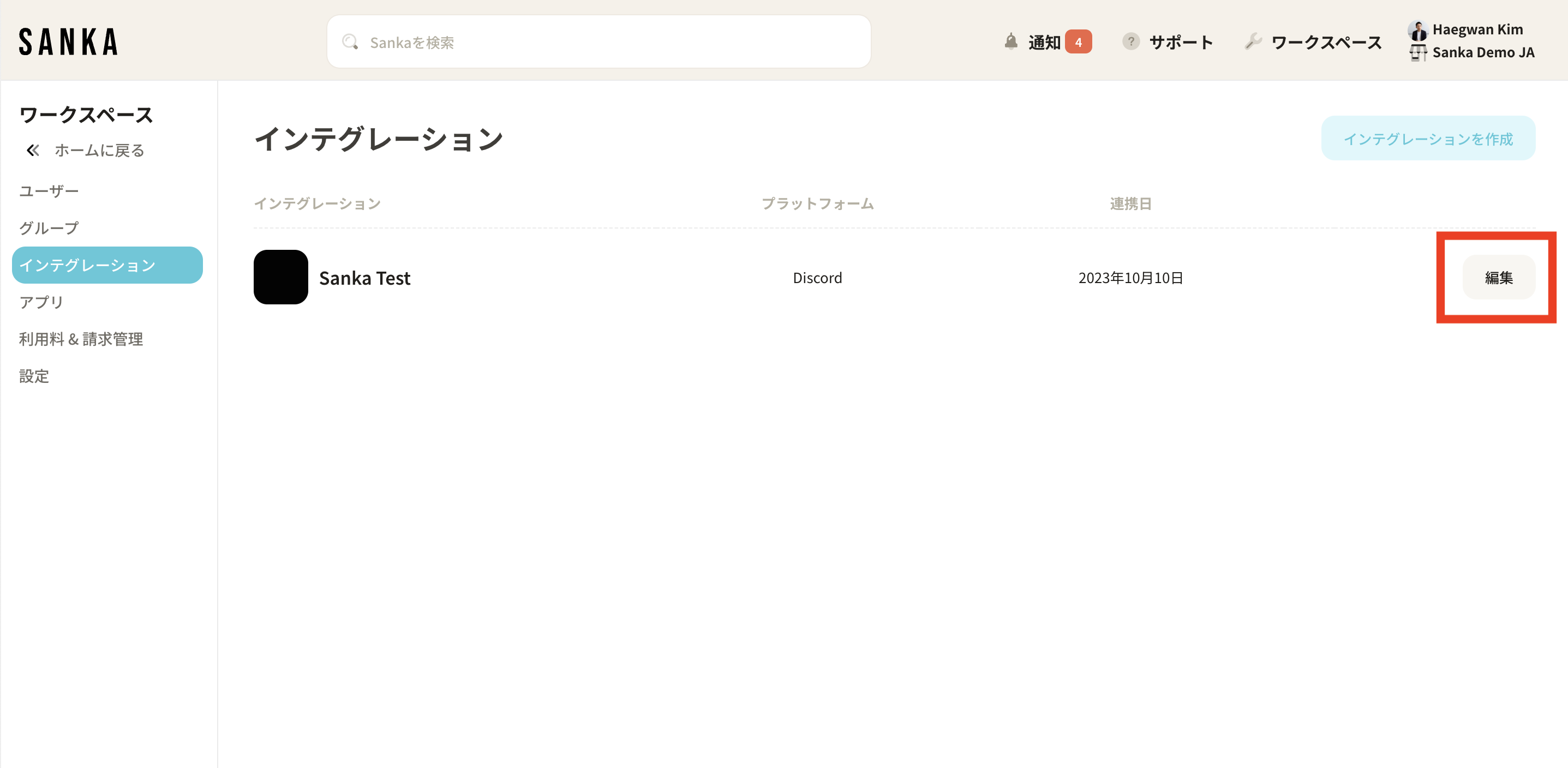Open the グループ sidebar item
Screen dimensions: 1568x768
(49, 228)
